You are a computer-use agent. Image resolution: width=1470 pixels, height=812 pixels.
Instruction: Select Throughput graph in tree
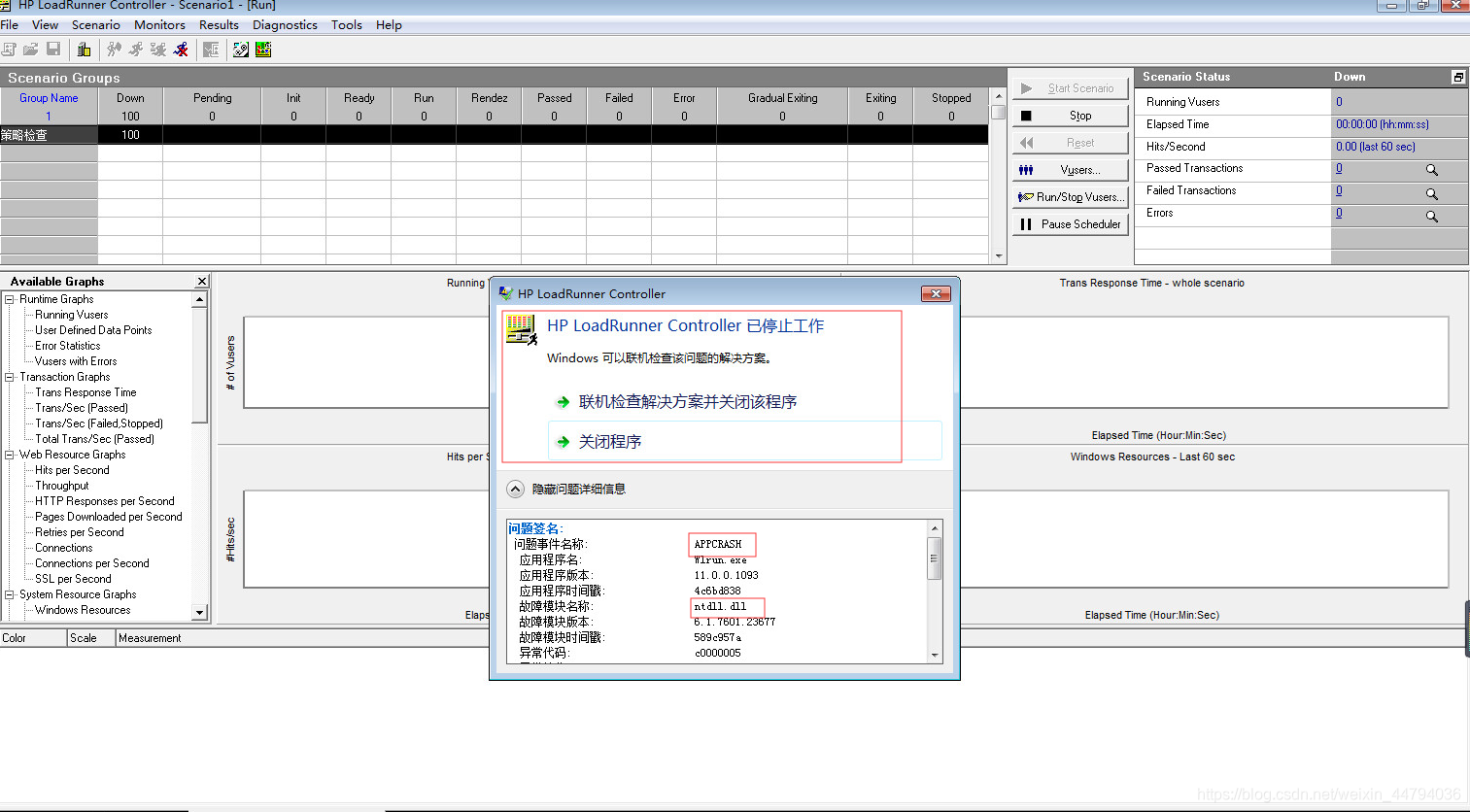62,486
